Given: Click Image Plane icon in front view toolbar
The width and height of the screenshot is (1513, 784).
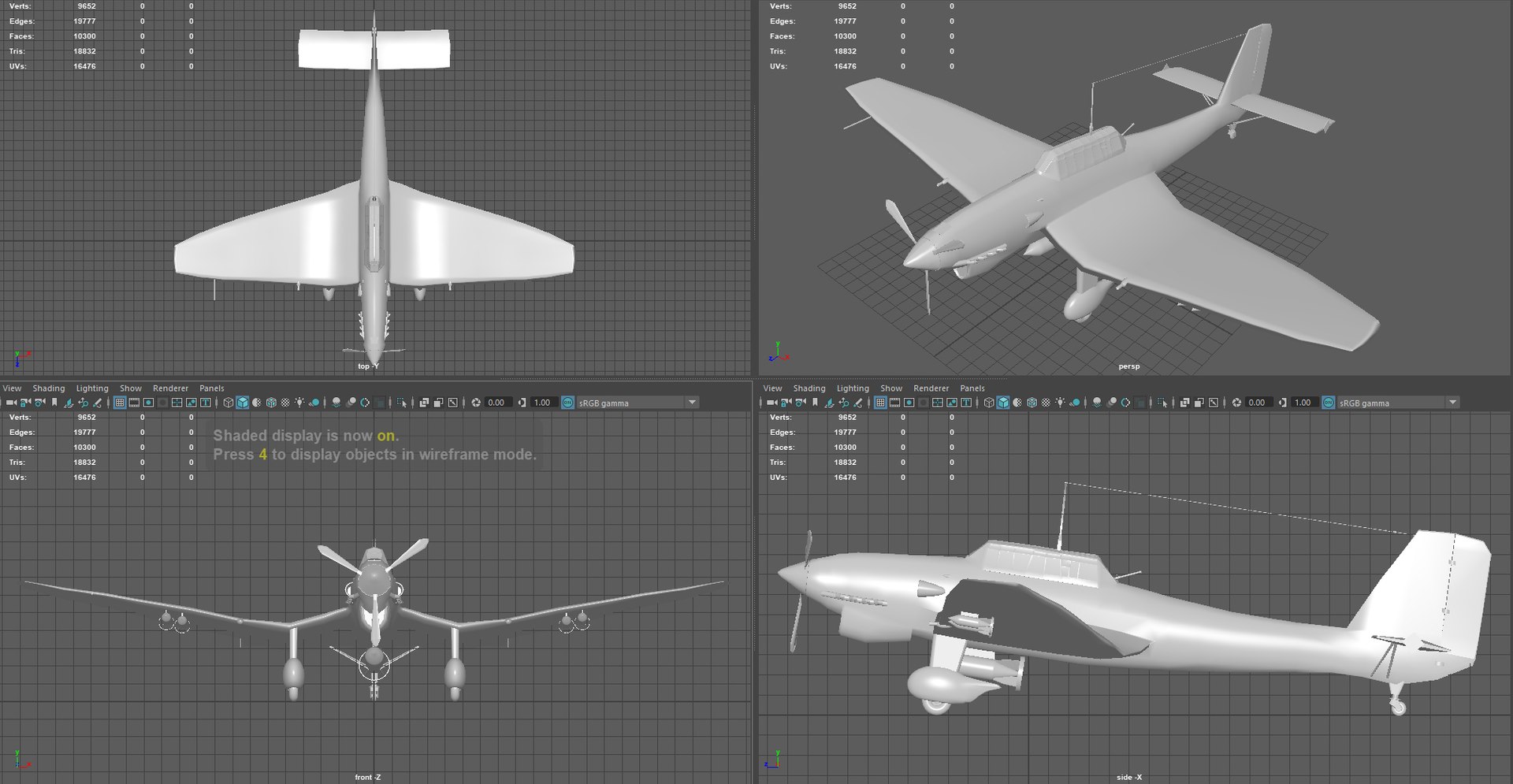Looking at the screenshot, I should coord(69,403).
